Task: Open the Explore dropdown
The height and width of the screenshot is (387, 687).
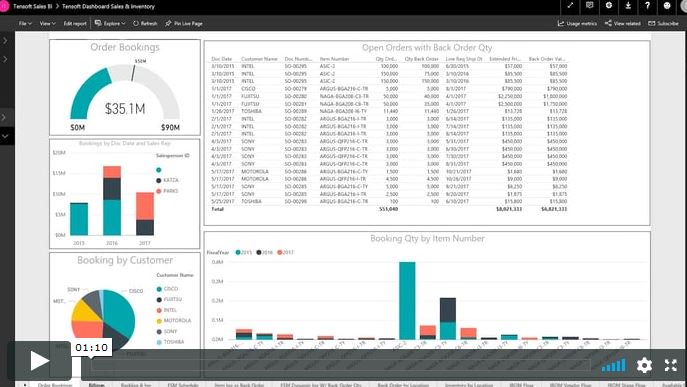Action: tap(110, 23)
